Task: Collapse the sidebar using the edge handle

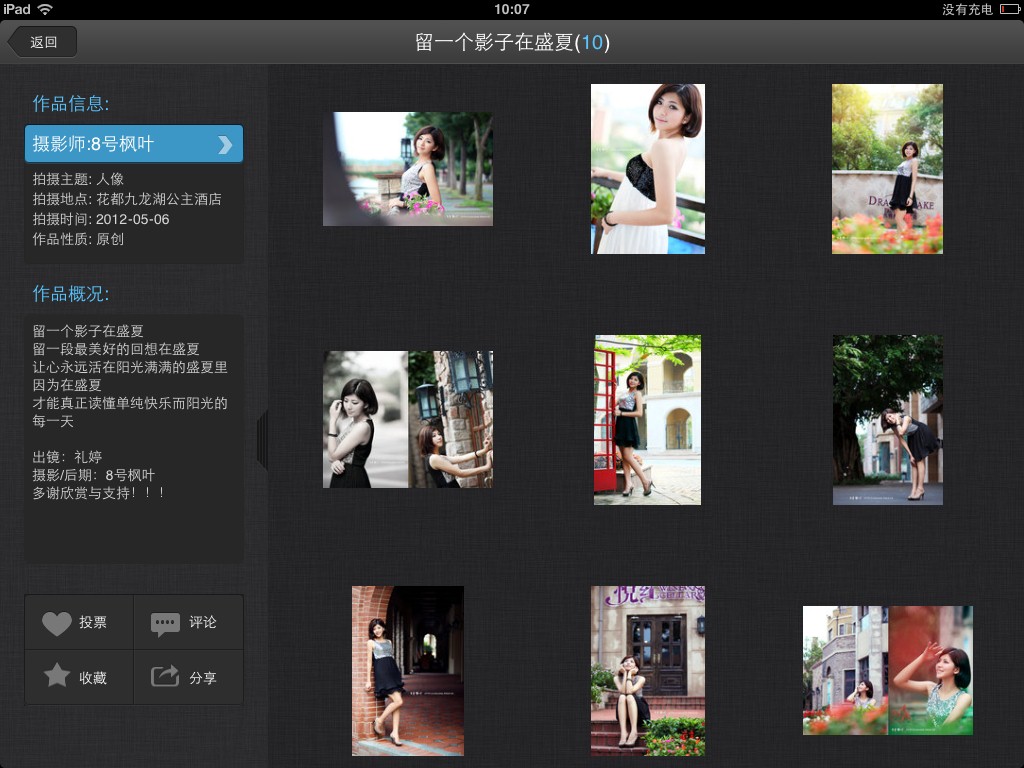Action: click(x=262, y=440)
